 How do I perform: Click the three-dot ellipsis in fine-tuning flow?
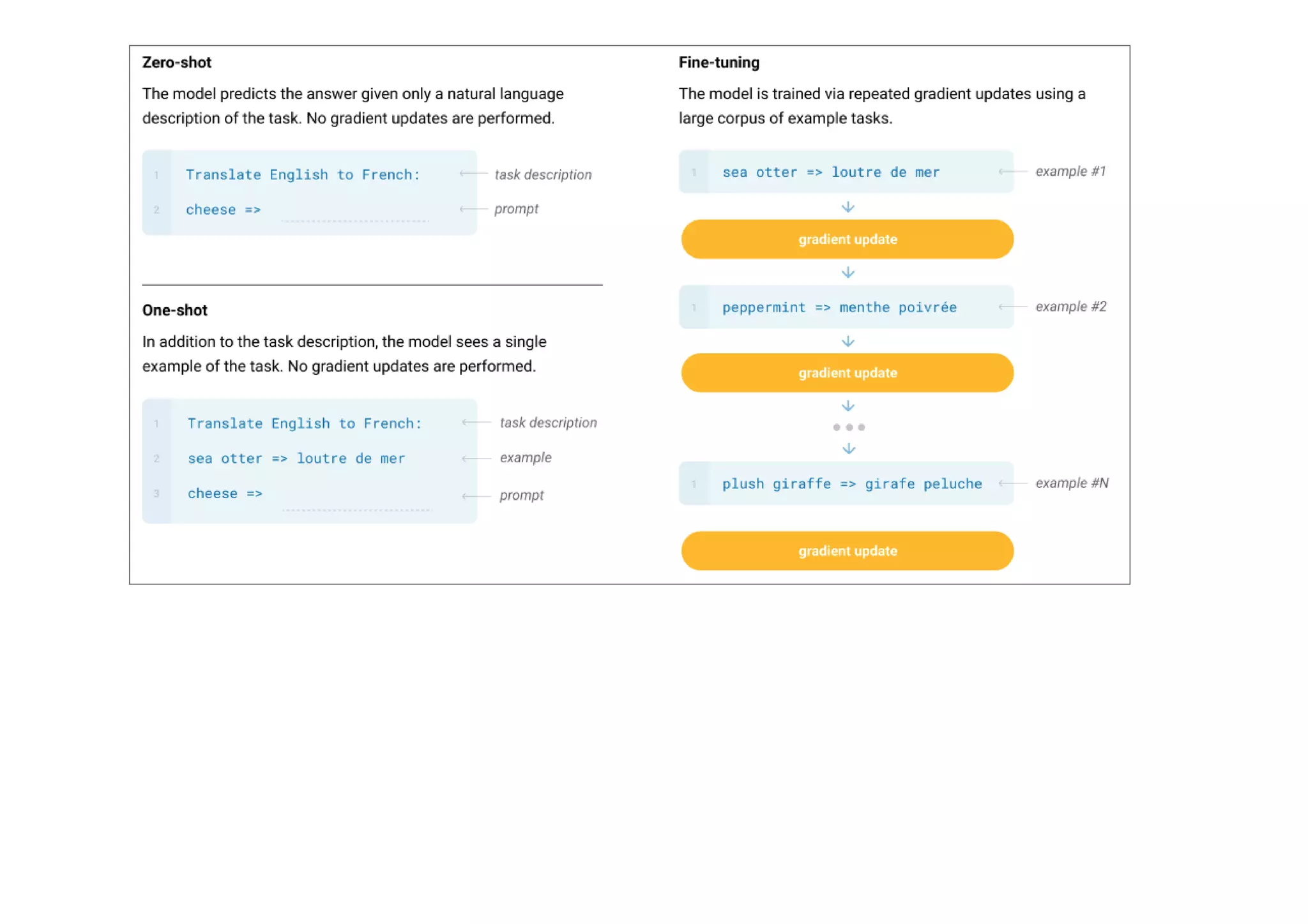click(848, 427)
